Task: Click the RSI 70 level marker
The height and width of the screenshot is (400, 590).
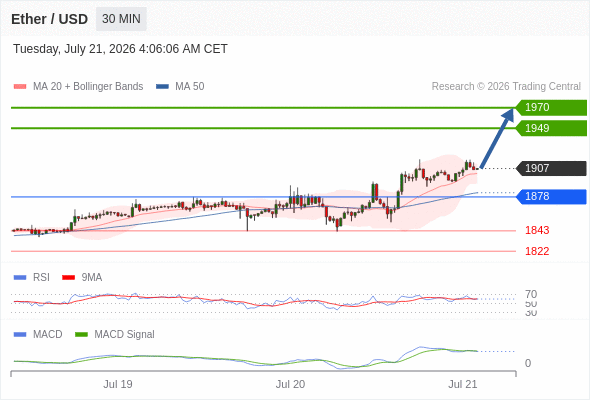Action: (x=531, y=294)
